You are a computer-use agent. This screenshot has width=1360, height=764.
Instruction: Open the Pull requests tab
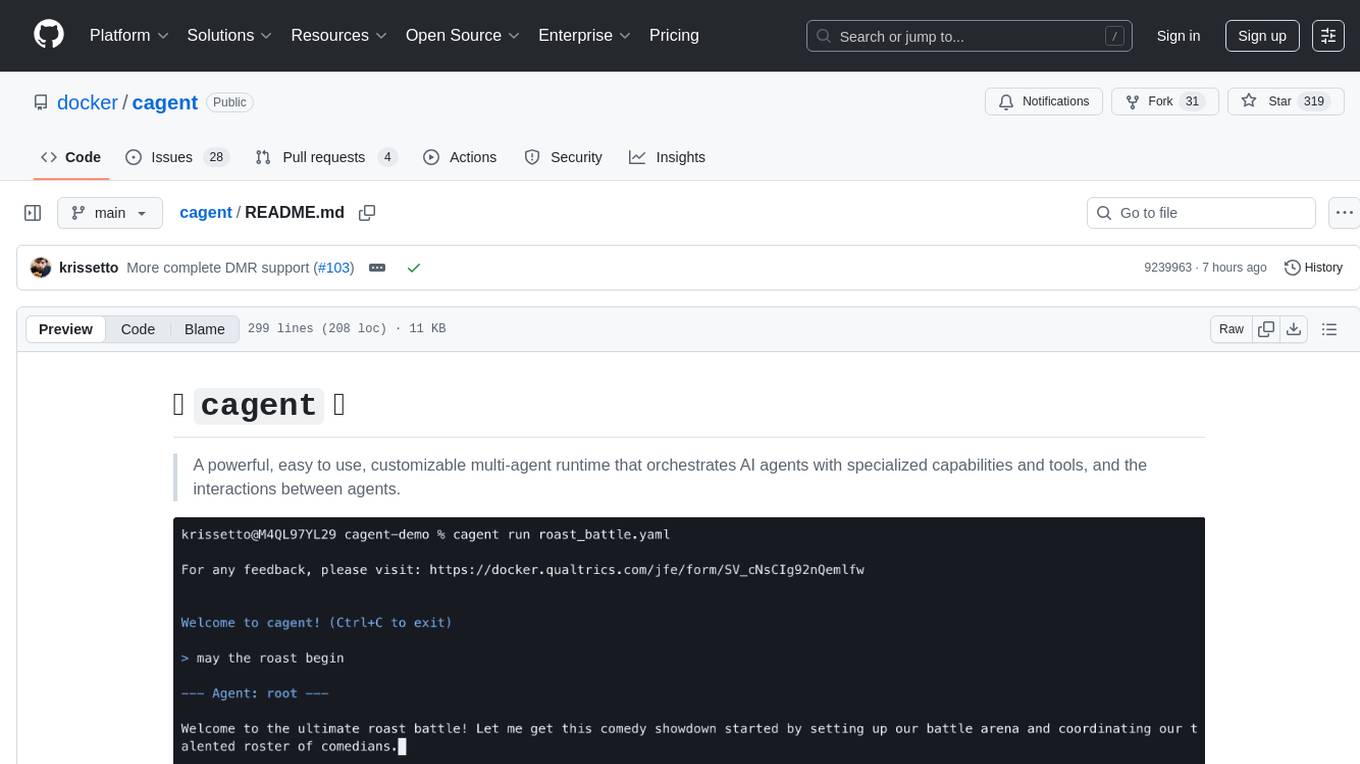point(326,157)
